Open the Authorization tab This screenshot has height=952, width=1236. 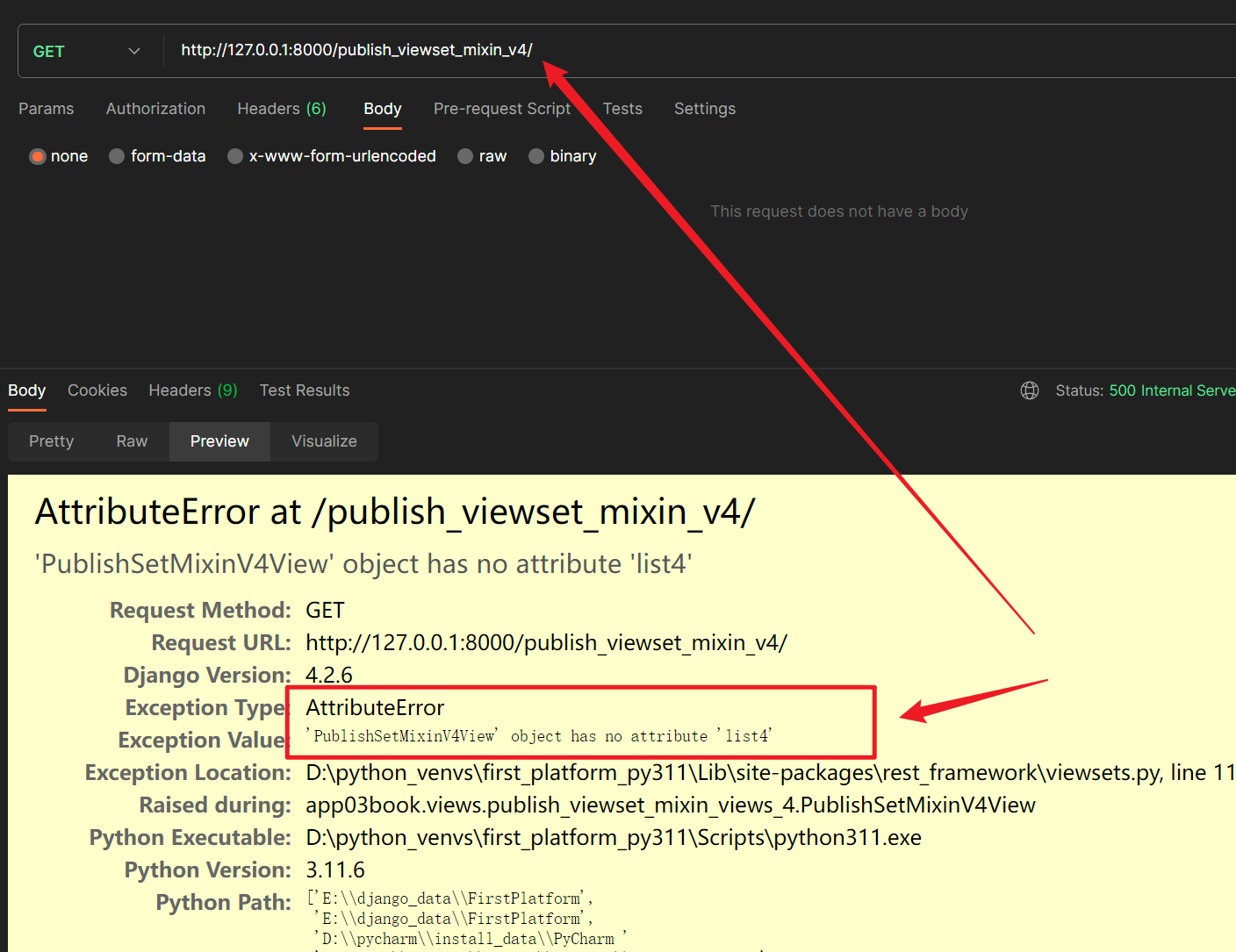click(155, 108)
